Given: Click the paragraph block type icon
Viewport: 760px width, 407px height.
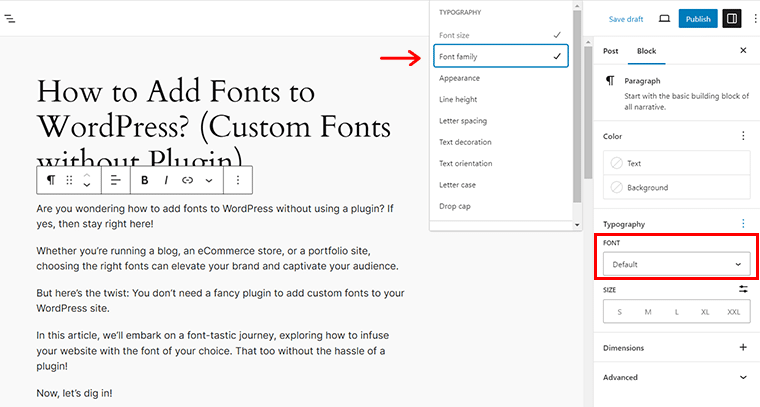Looking at the screenshot, I should tap(51, 180).
